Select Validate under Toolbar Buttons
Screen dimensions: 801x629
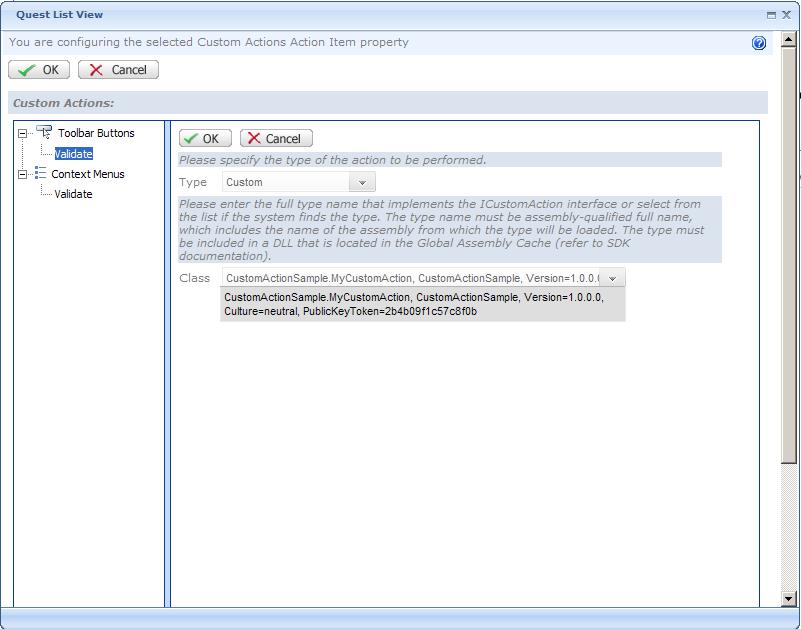coord(74,154)
